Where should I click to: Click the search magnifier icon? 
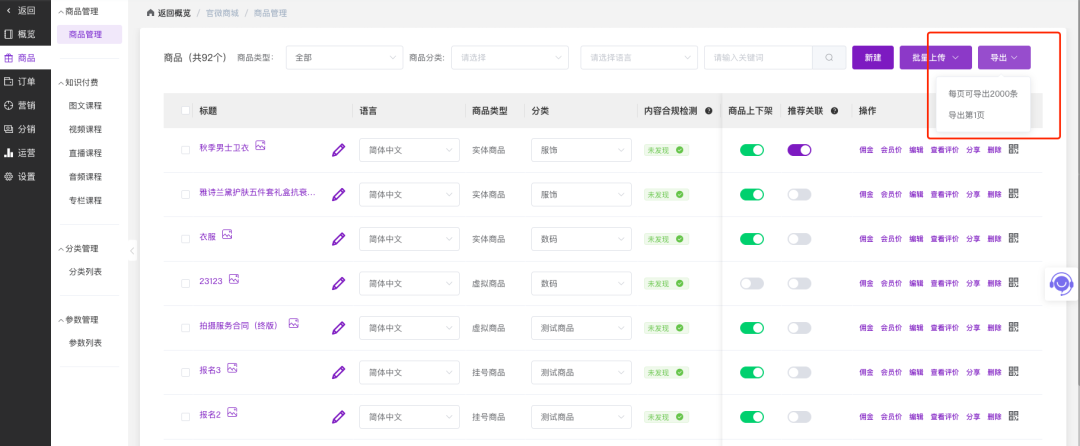click(828, 58)
